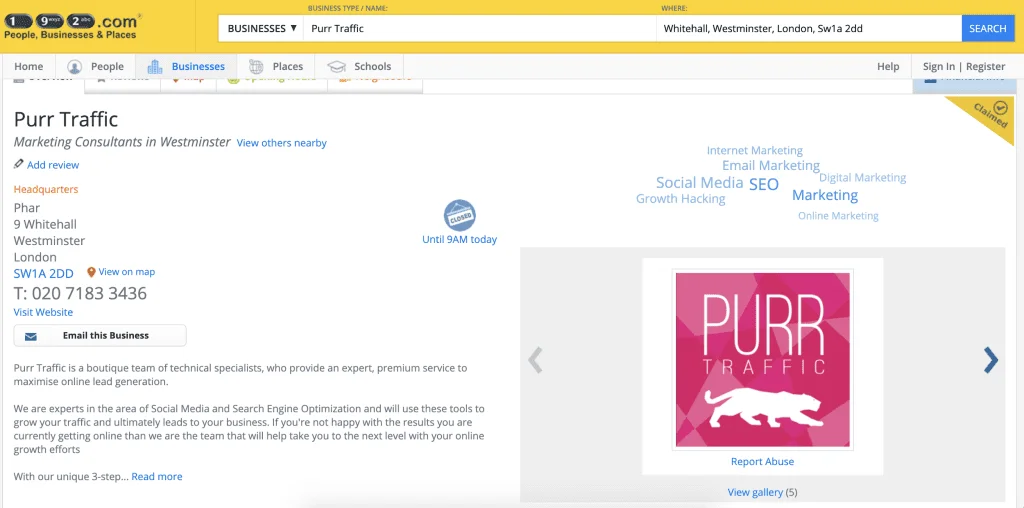Click the previous image arrow in the gallery
This screenshot has width=1024, height=508.
pos(536,360)
